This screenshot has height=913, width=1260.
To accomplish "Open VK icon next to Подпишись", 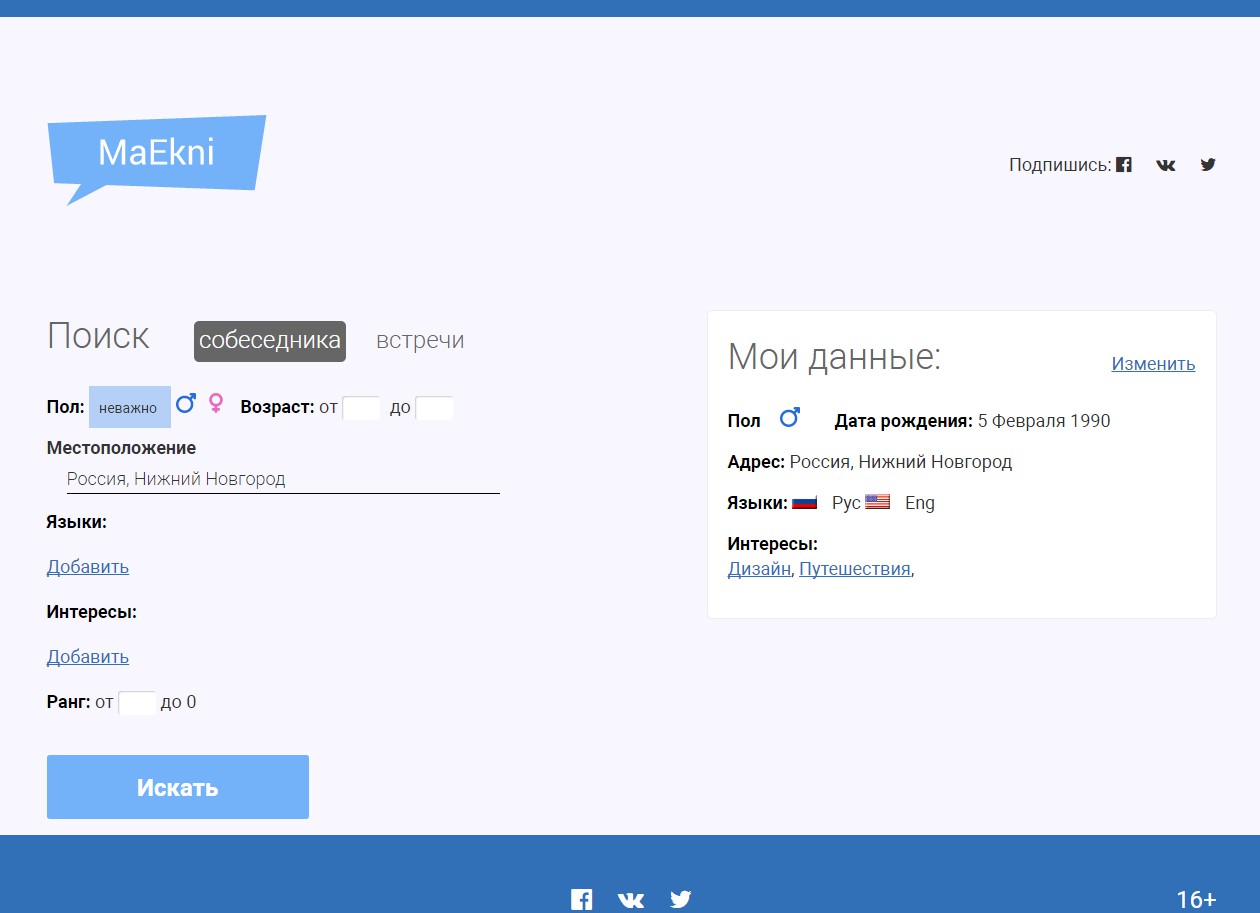I will click(1166, 165).
